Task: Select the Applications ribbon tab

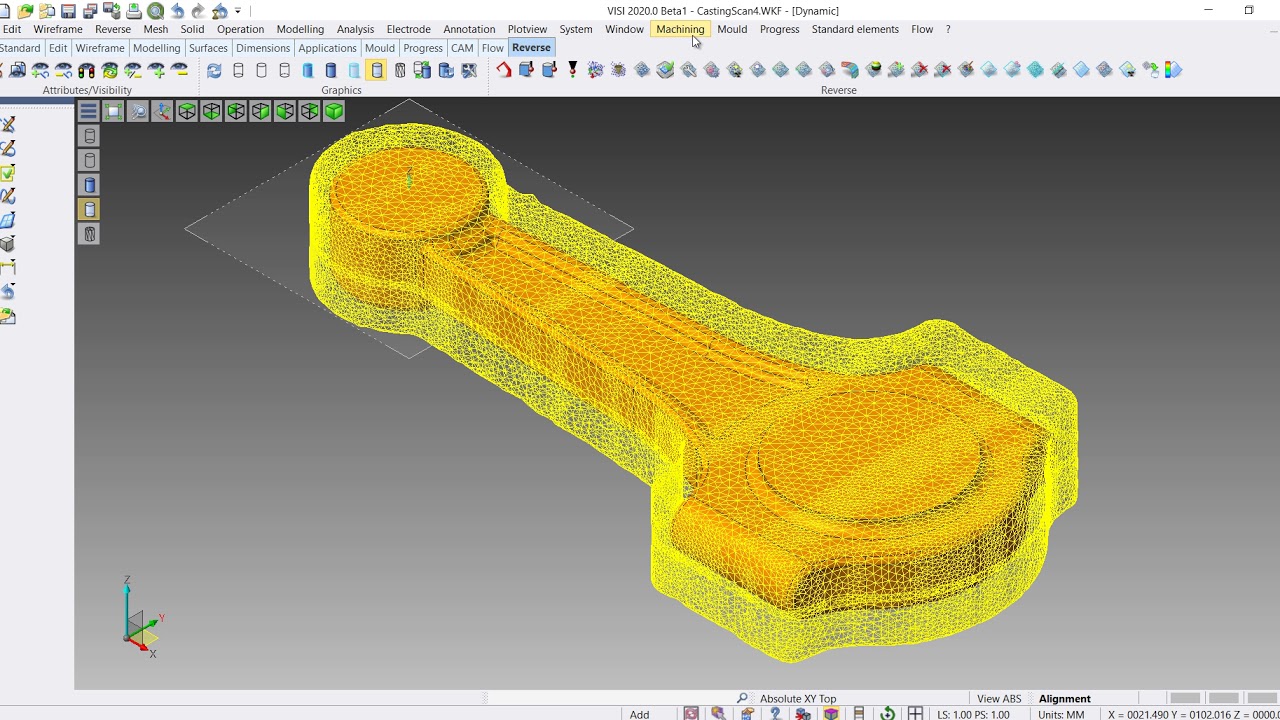Action: pyautogui.click(x=327, y=48)
